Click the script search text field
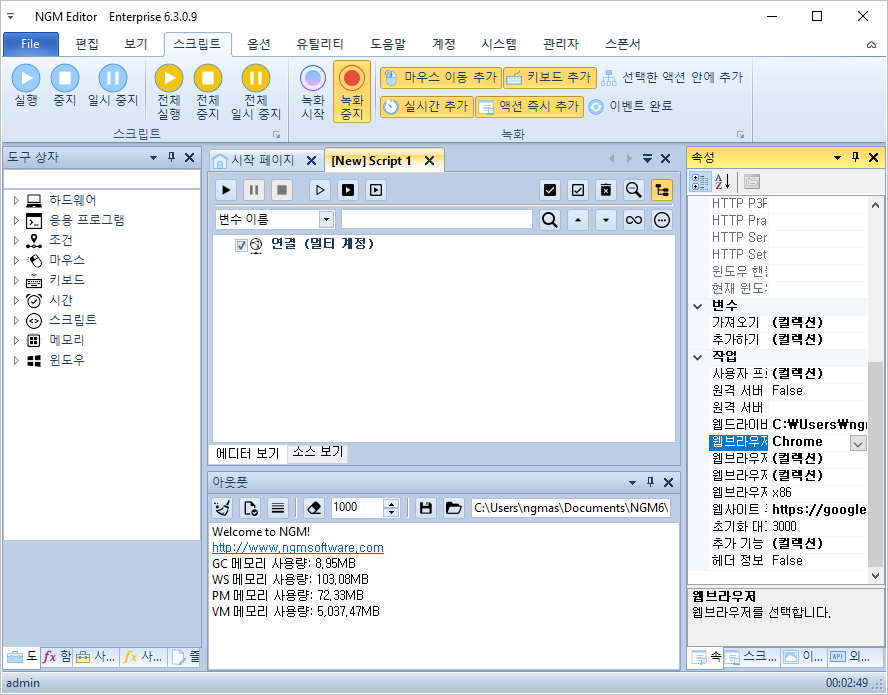 437,220
